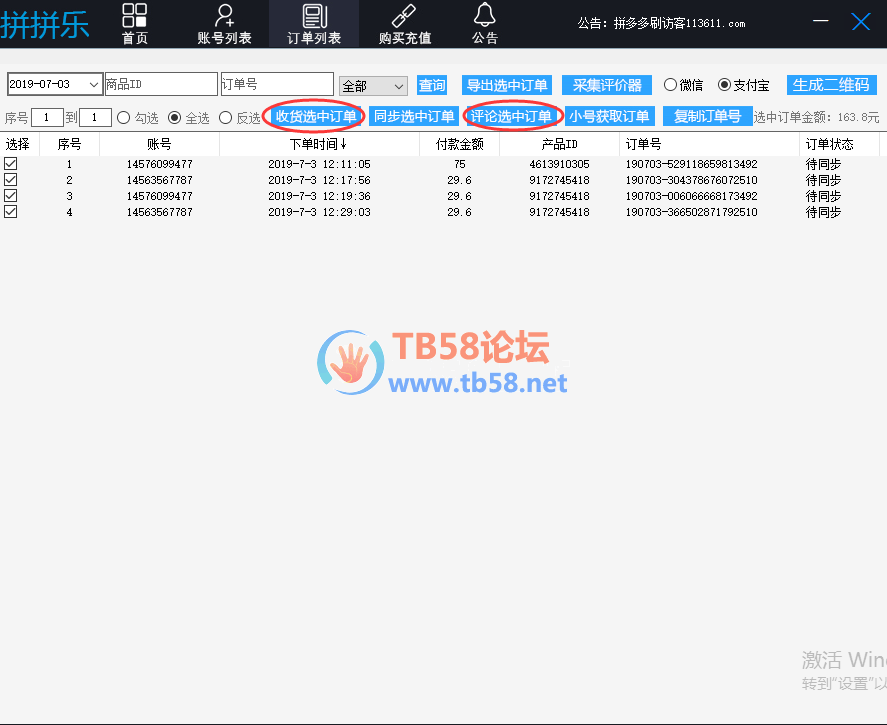This screenshot has width=887, height=725.
Task: Uncheck the checkbox for order row 4
Action: tap(11, 212)
